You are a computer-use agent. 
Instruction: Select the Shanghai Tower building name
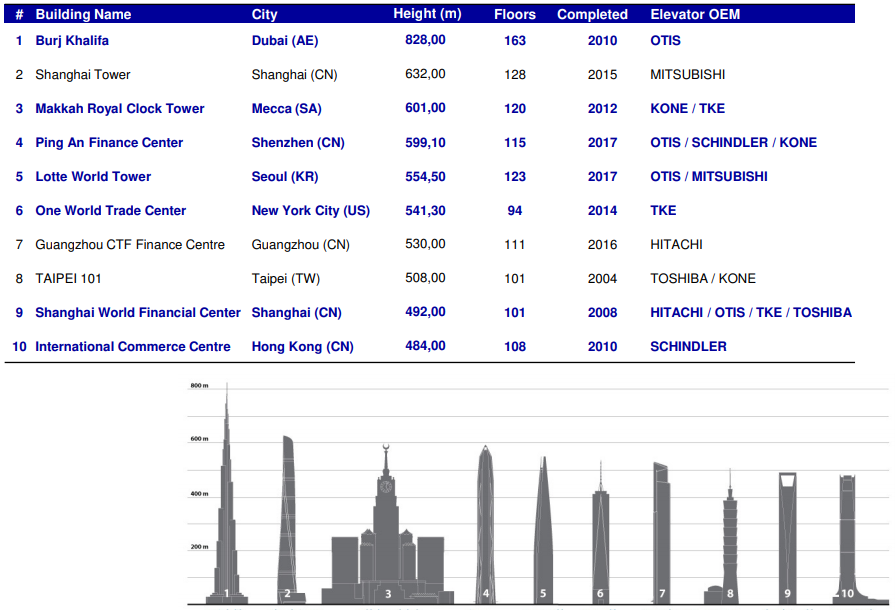click(83, 75)
